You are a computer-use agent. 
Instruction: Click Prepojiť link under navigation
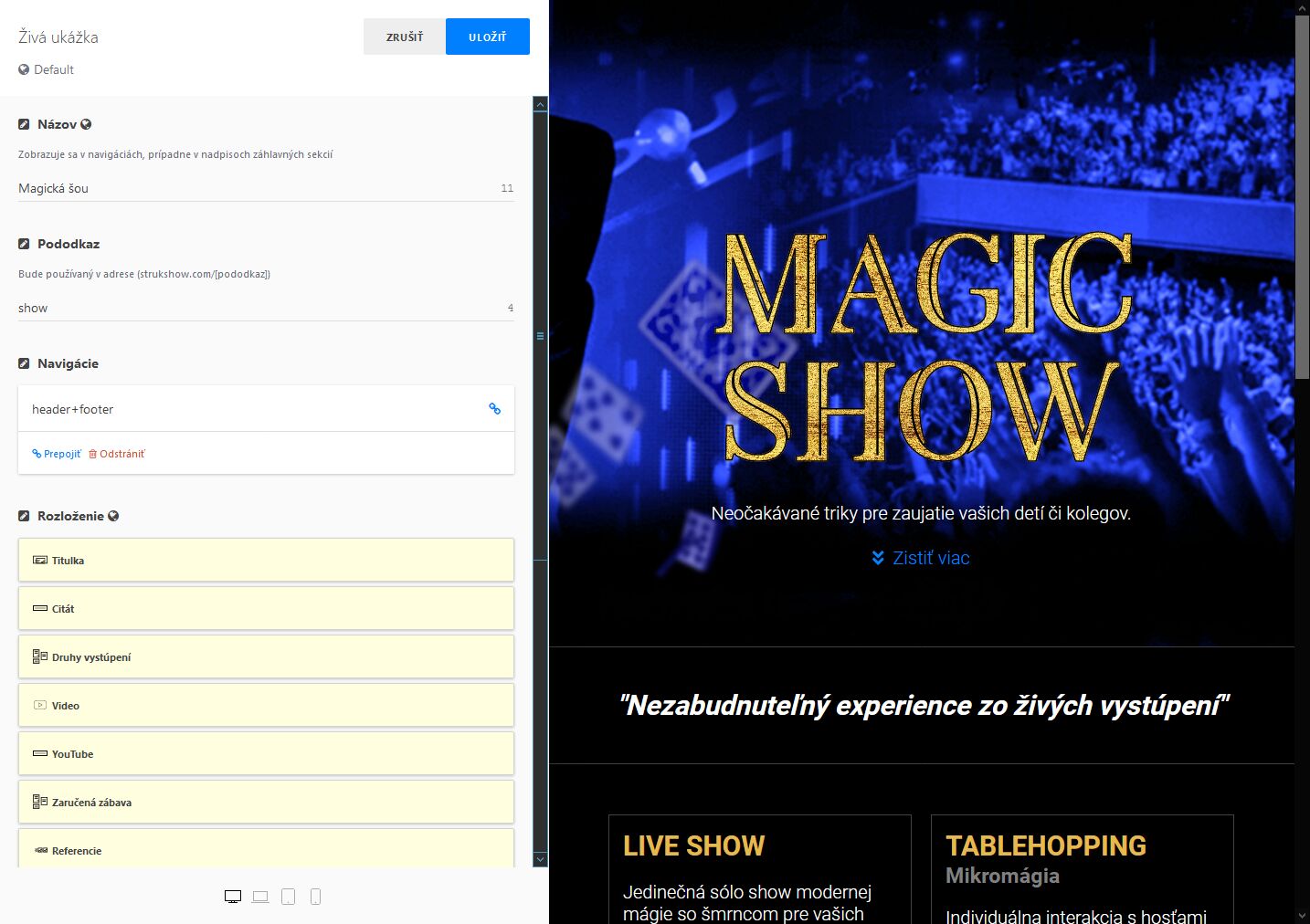(57, 454)
